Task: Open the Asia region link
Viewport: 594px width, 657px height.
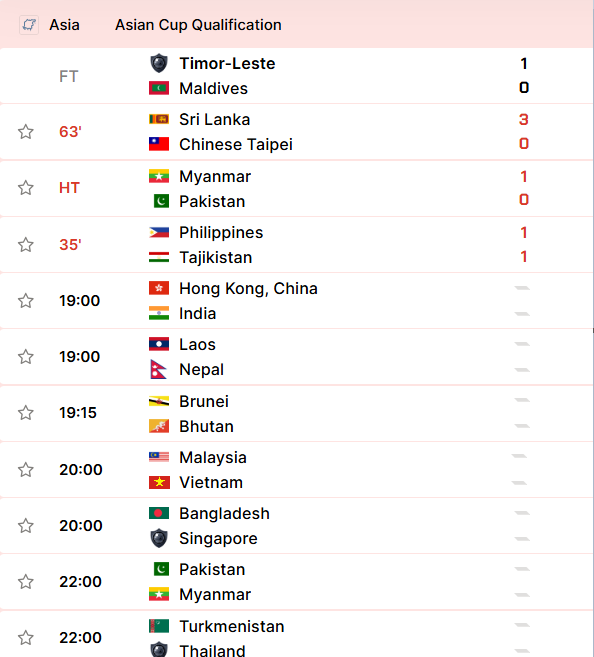Action: click(64, 25)
